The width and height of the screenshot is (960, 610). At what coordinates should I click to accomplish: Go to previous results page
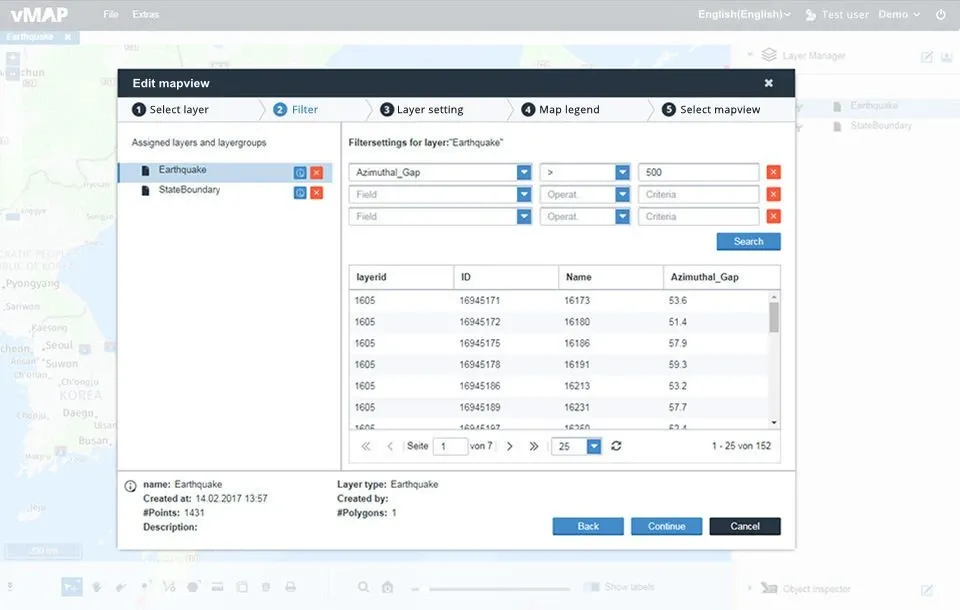pos(390,446)
